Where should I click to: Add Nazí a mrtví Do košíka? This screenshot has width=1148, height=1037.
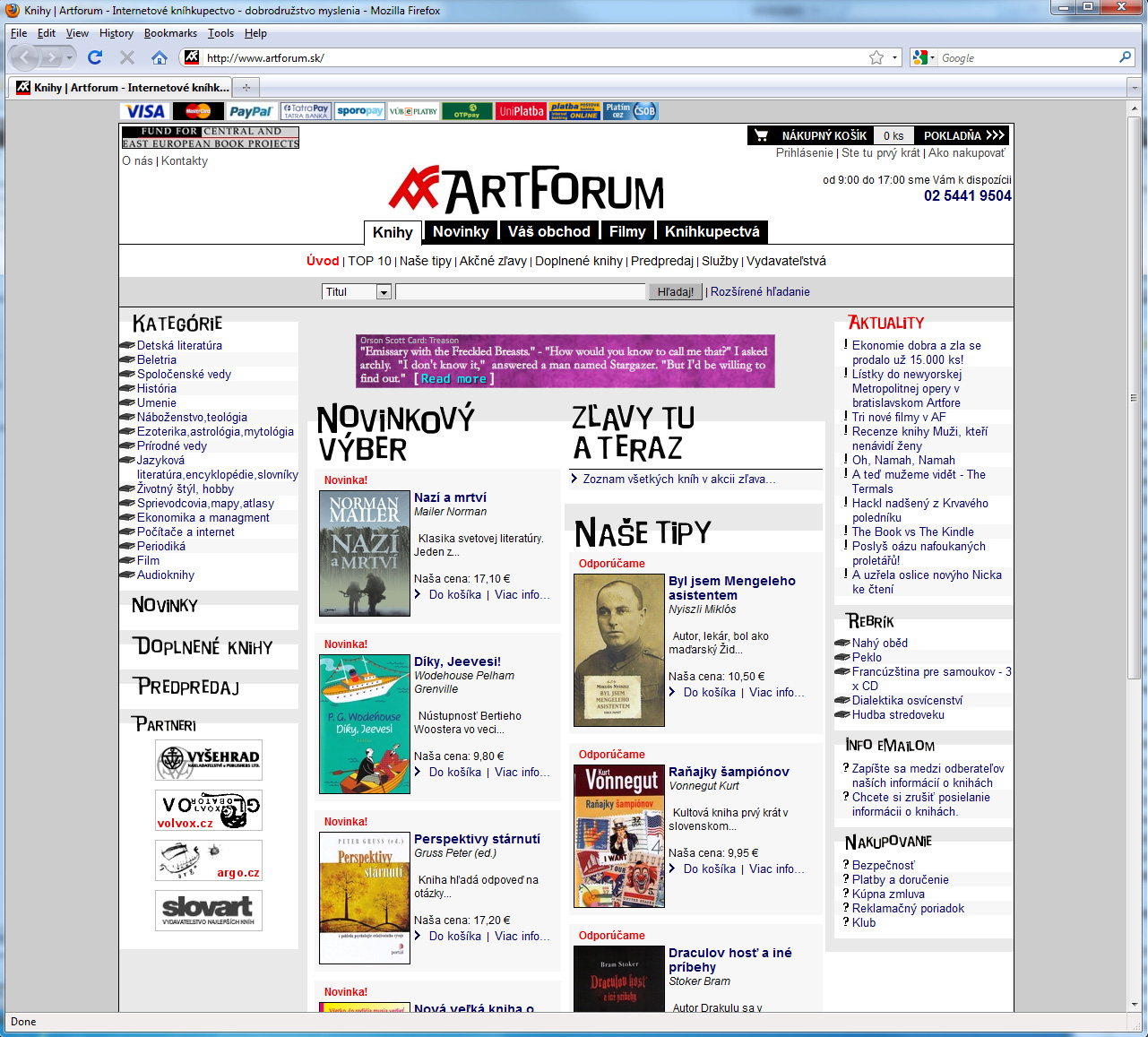[x=455, y=594]
